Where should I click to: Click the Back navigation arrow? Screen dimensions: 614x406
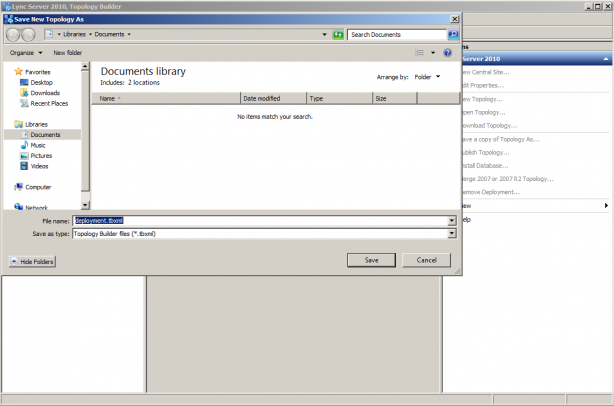pos(13,35)
